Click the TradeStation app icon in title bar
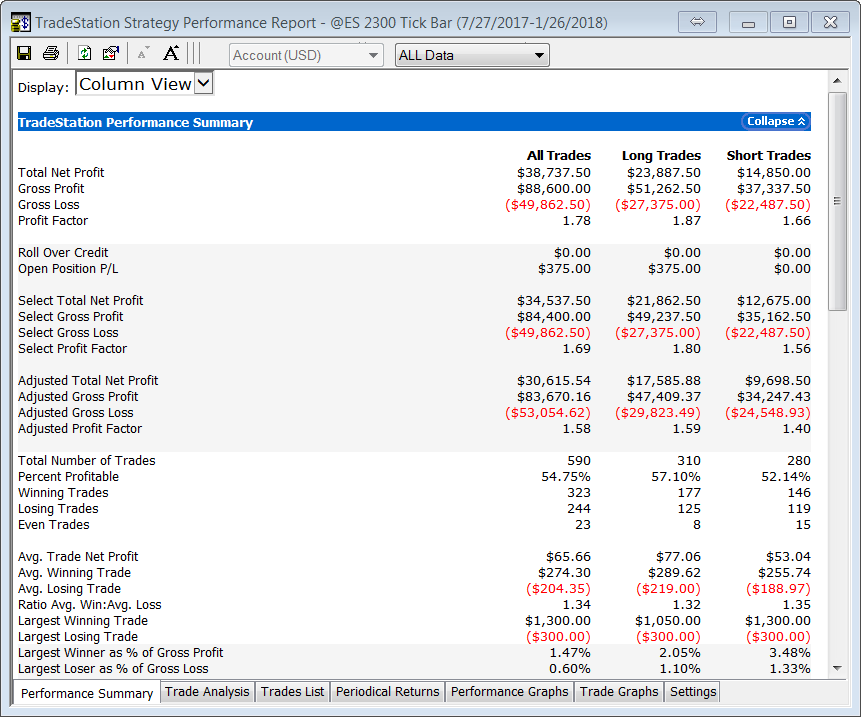This screenshot has height=717, width=861. [x=19, y=22]
